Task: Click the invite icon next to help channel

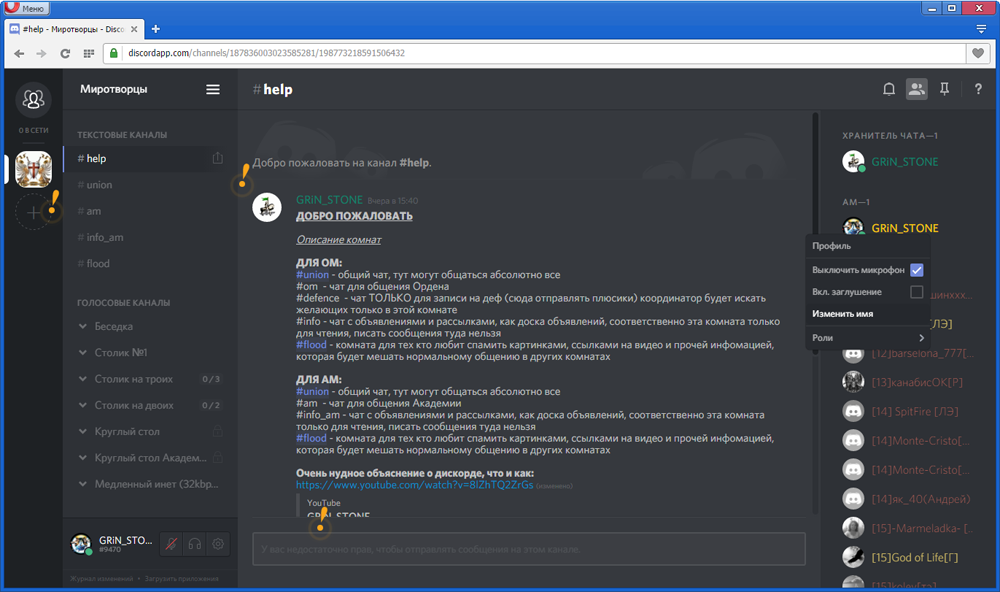Action: tap(217, 158)
